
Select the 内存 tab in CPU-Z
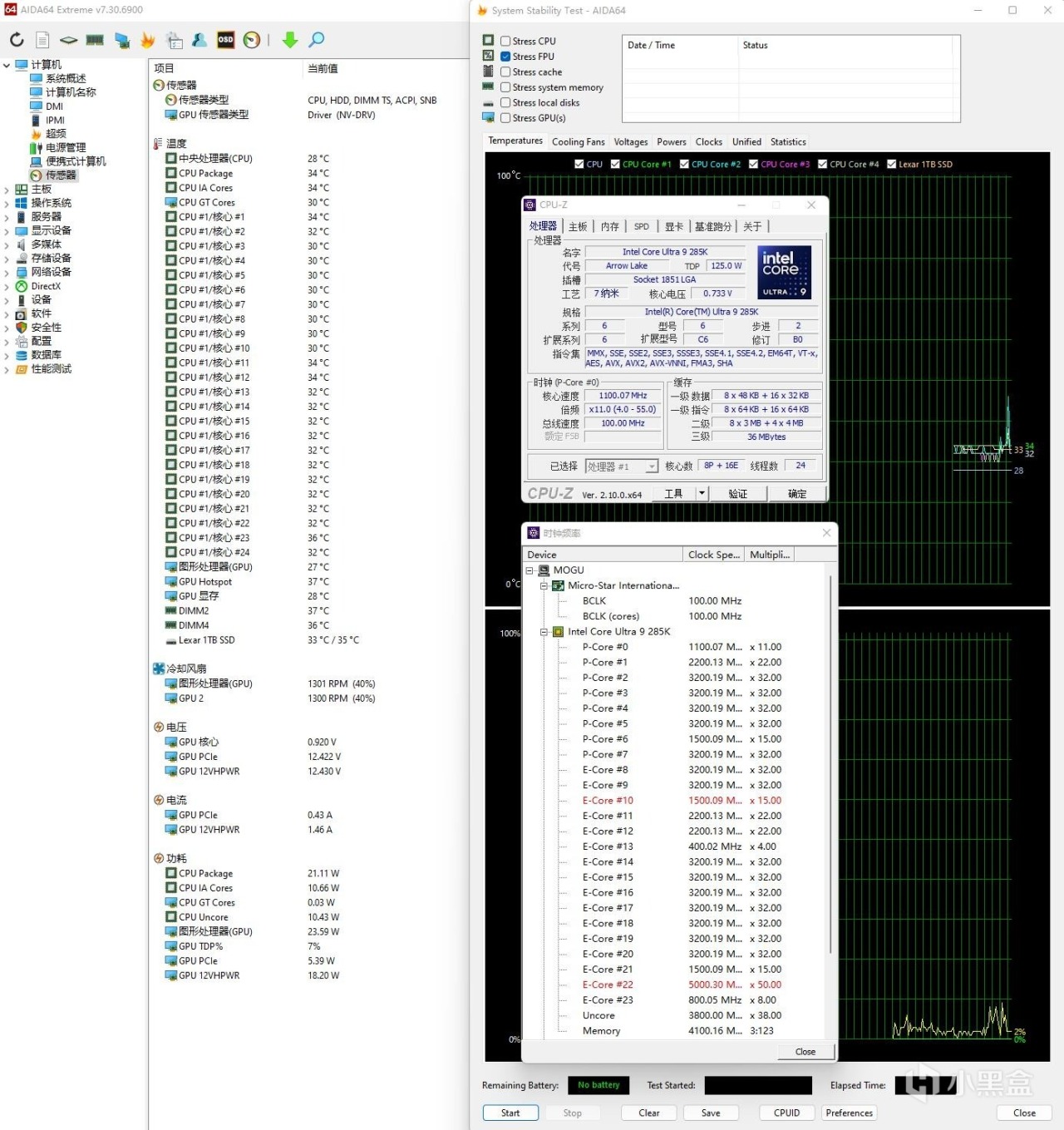coord(609,226)
